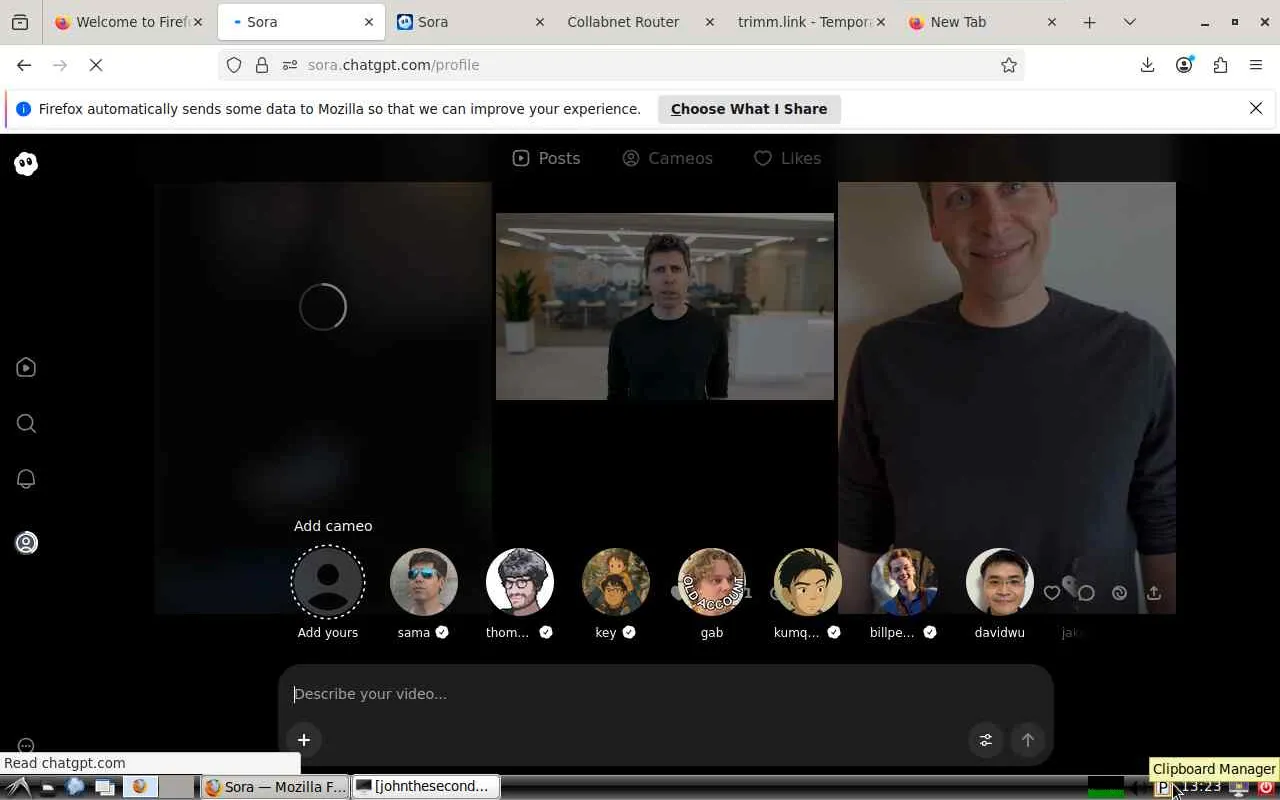The width and height of the screenshot is (1280, 800).
Task: Switch to the inactive Sora tab with blue favicon
Action: pyautogui.click(x=472, y=22)
